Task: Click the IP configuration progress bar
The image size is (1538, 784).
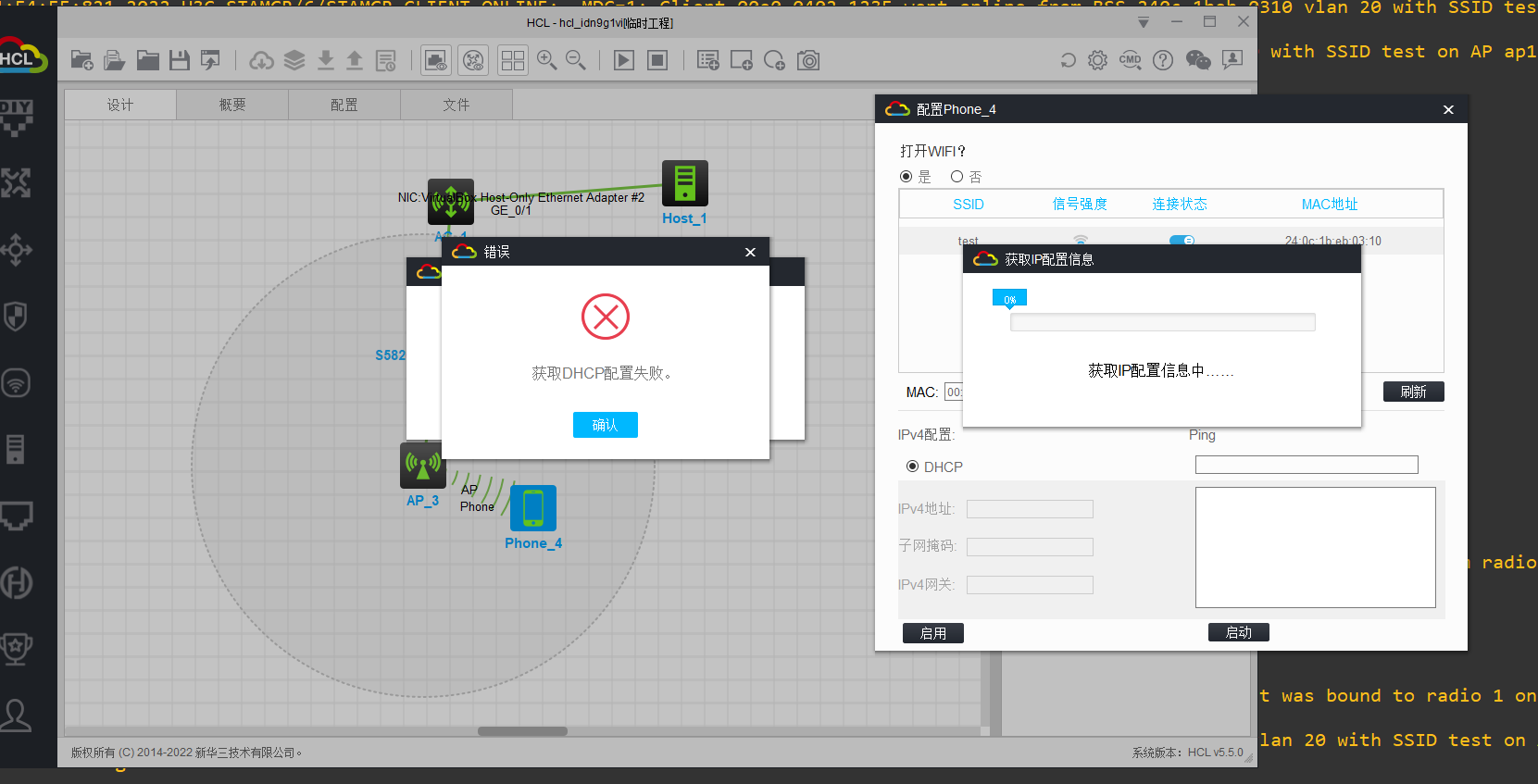Action: tap(1163, 322)
